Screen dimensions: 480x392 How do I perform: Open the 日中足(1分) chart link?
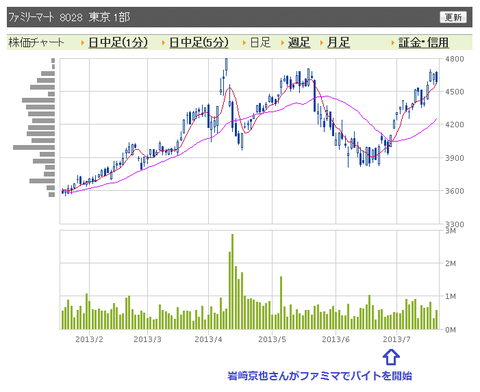[x=118, y=43]
